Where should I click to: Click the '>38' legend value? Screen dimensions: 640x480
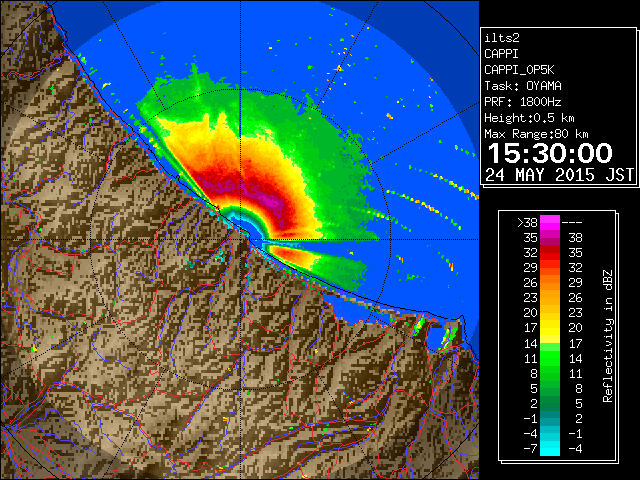(x=527, y=222)
